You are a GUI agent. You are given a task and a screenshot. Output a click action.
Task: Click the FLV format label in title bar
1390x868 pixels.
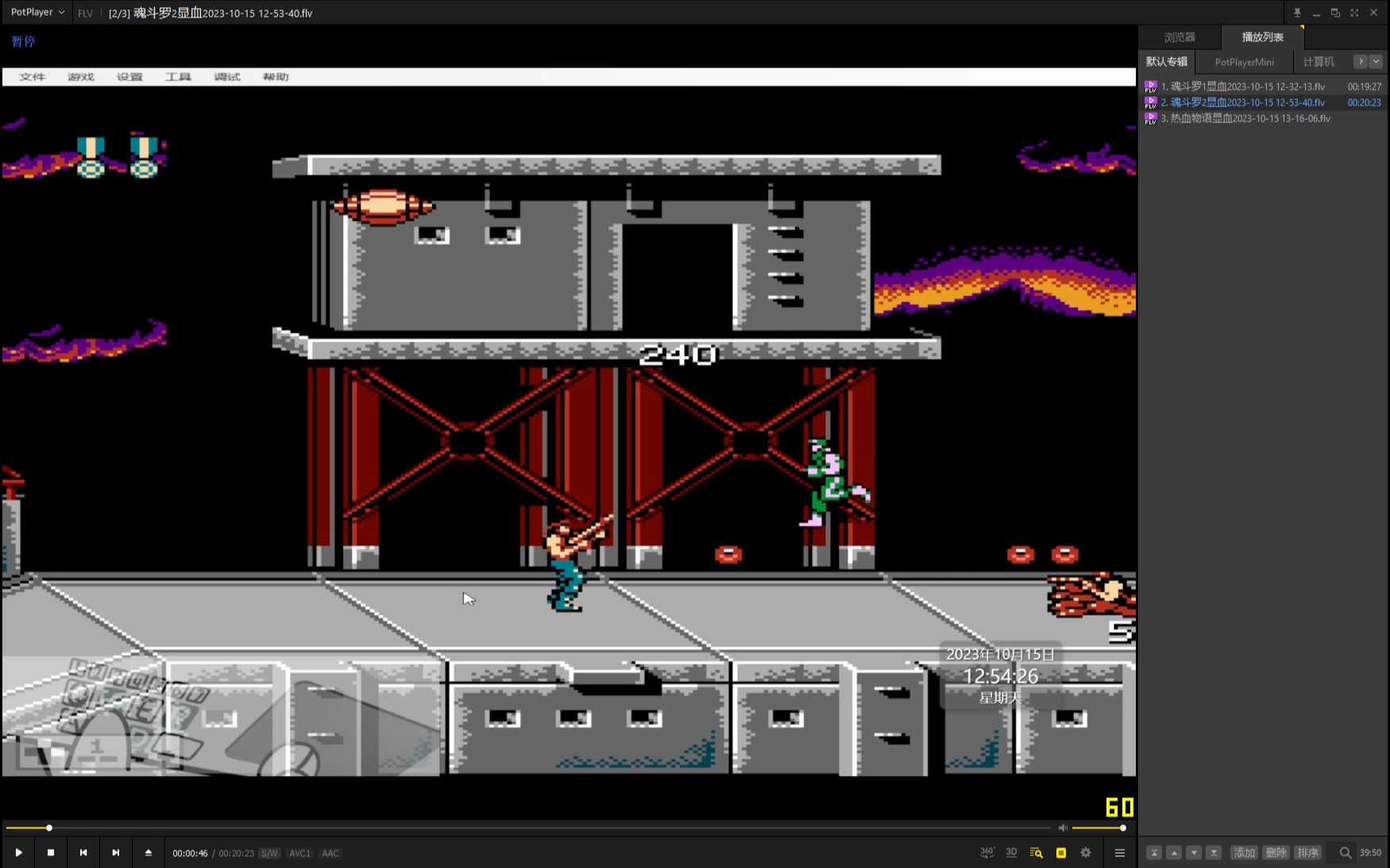[x=85, y=14]
